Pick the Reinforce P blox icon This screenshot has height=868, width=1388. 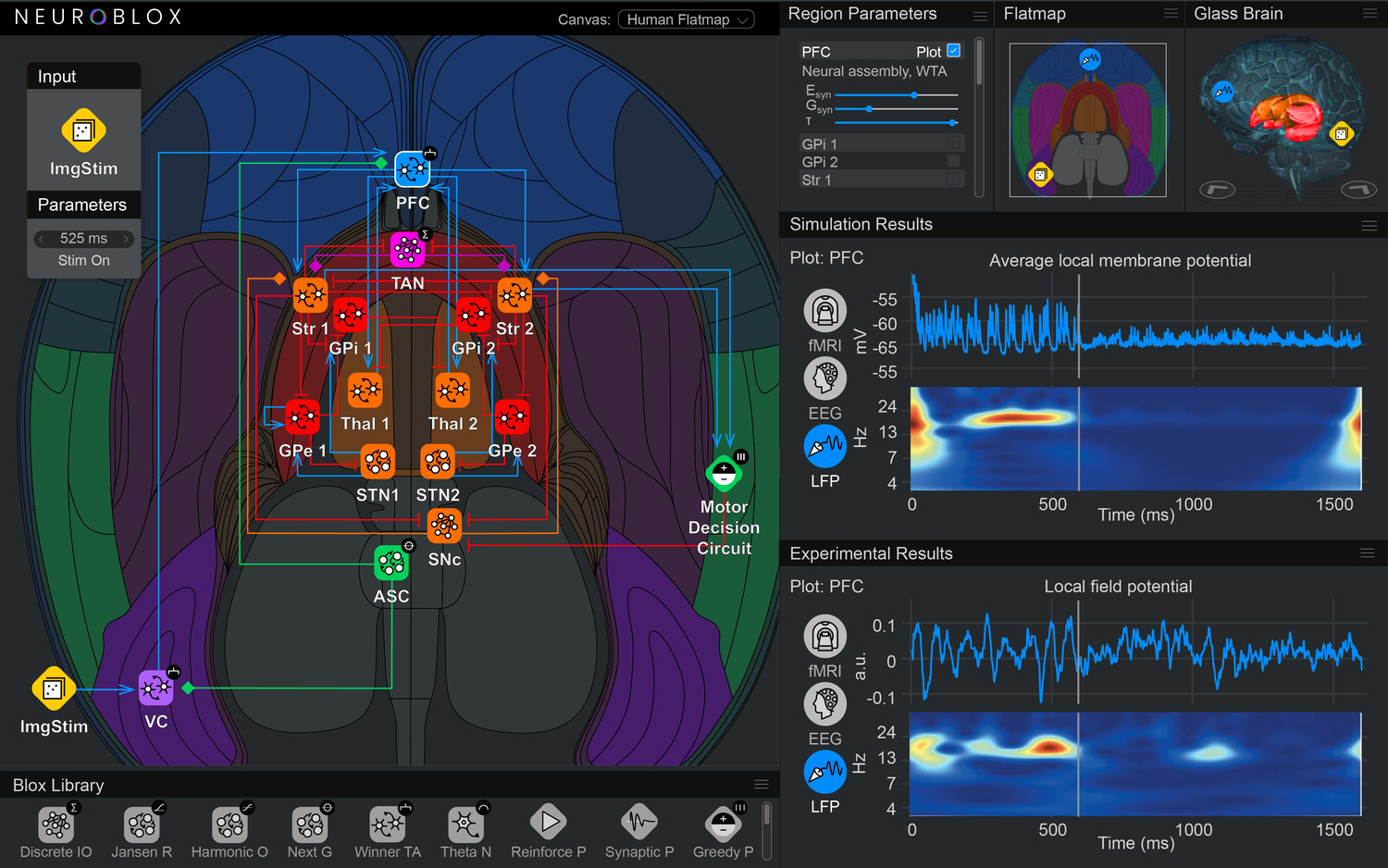tap(548, 822)
